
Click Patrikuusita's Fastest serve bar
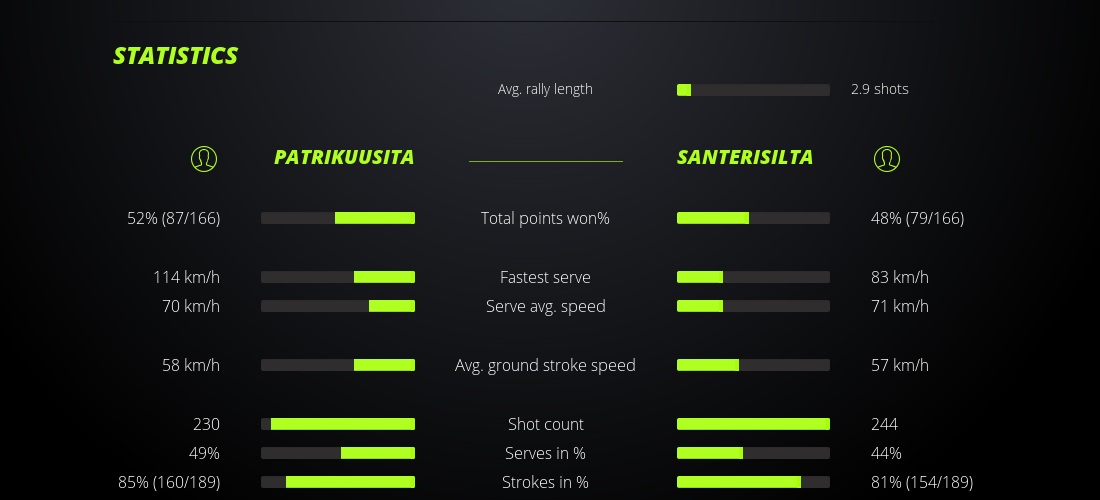pos(338,277)
